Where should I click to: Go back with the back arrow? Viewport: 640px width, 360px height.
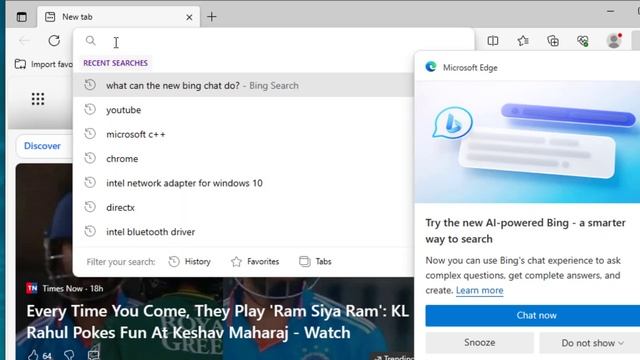[x=24, y=41]
